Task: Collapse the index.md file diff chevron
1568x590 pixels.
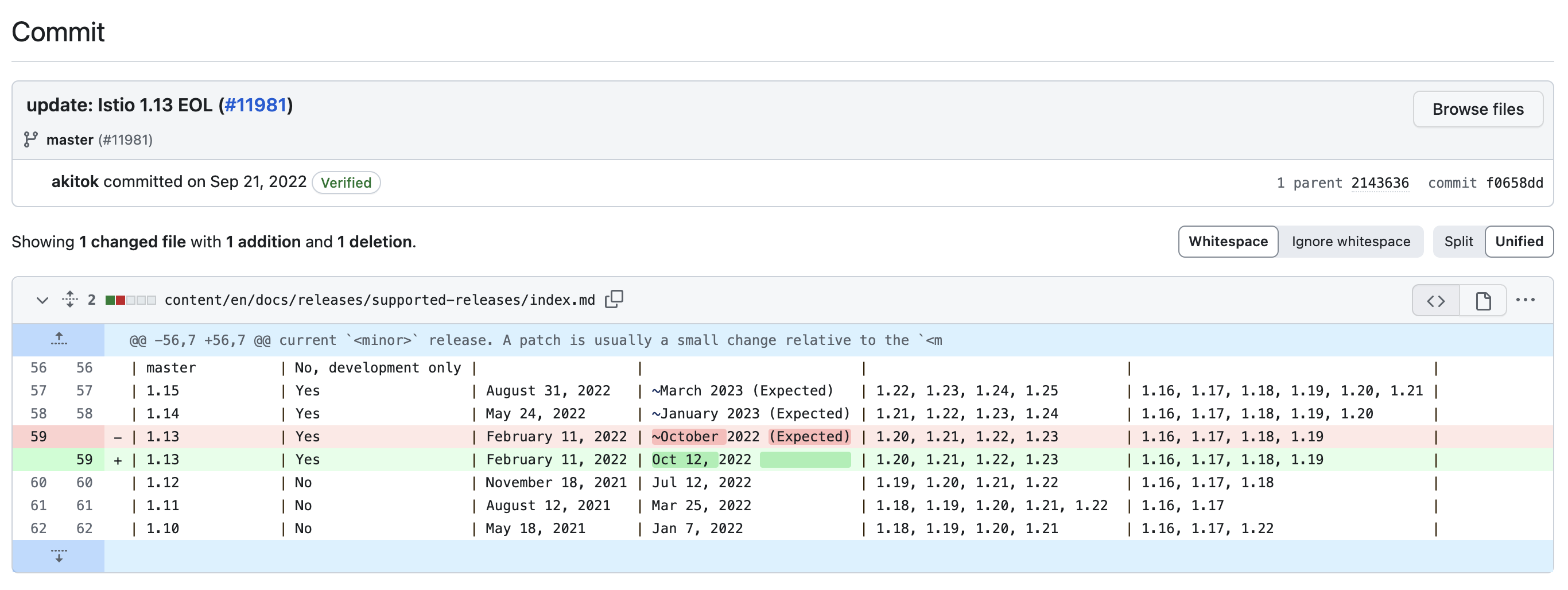Action: coord(42,300)
